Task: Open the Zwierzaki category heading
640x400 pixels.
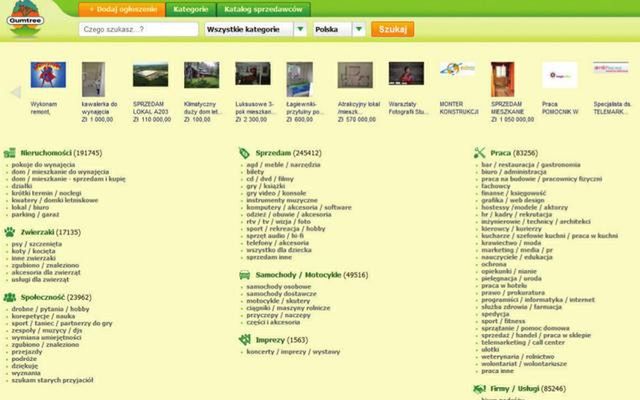Action: coord(37,232)
